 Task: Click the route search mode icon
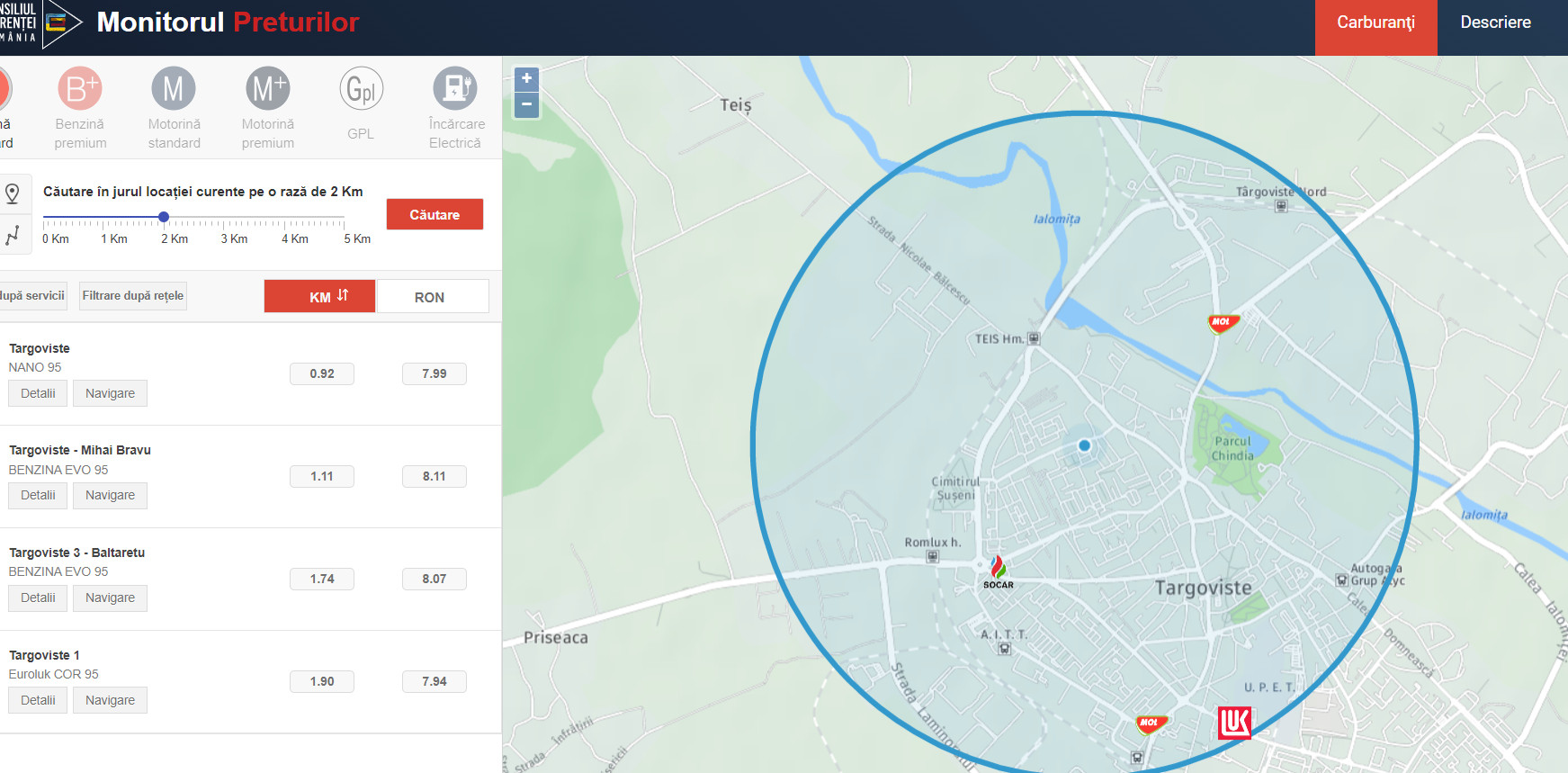[13, 236]
